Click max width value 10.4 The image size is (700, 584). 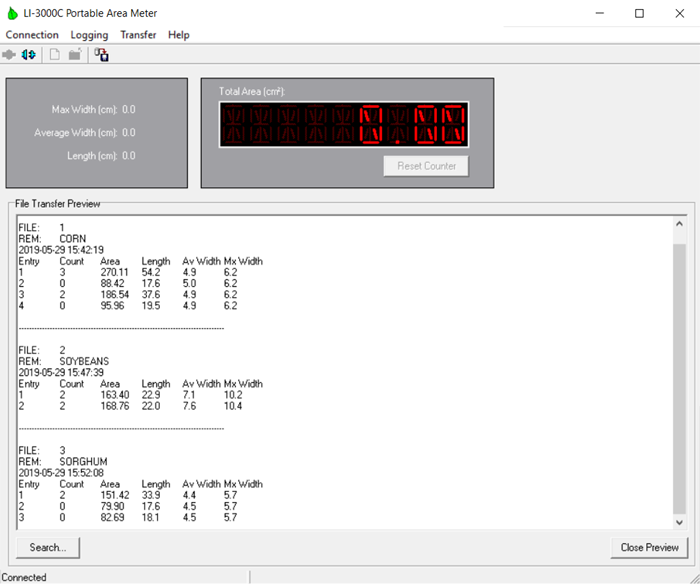[233, 406]
